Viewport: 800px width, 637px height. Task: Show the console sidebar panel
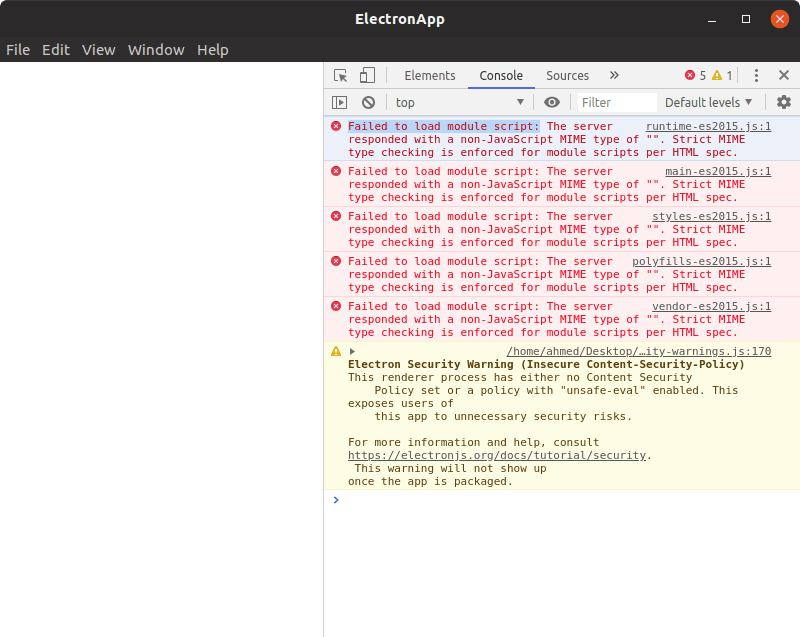(339, 103)
